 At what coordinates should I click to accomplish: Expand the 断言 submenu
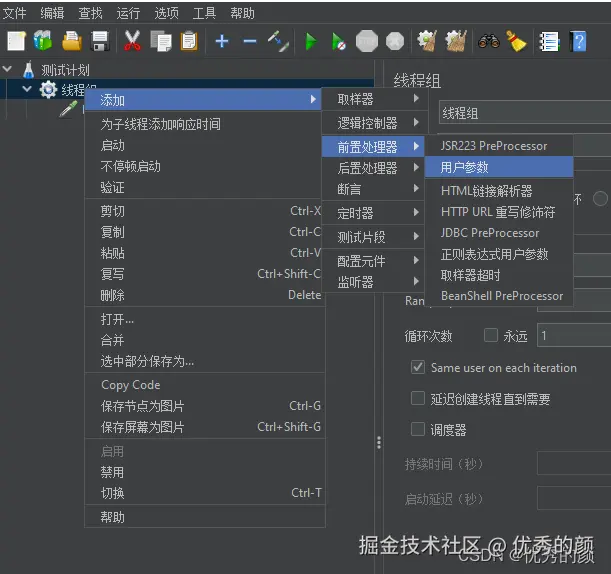[373, 189]
